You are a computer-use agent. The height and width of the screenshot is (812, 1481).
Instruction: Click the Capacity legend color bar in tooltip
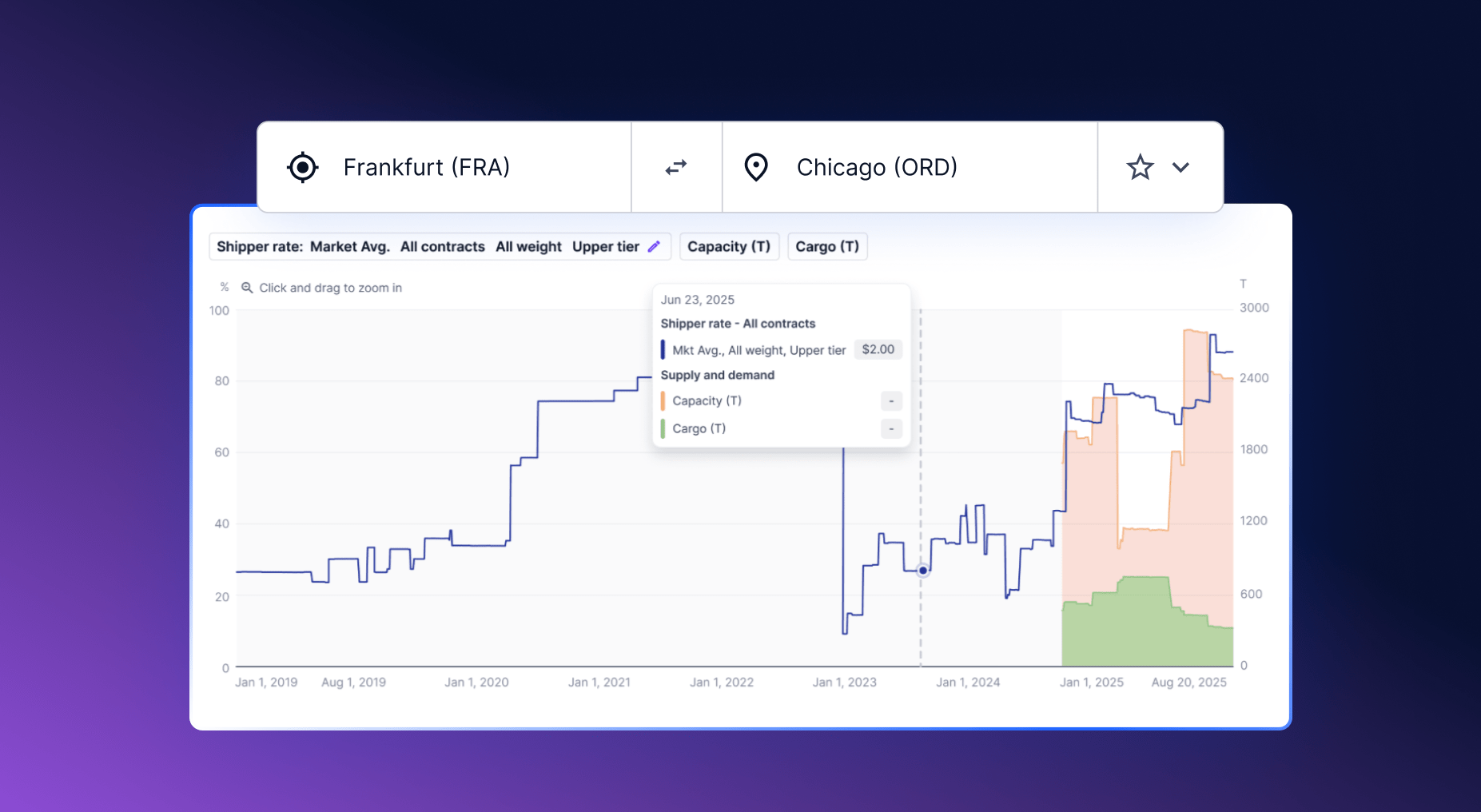[x=663, y=400]
